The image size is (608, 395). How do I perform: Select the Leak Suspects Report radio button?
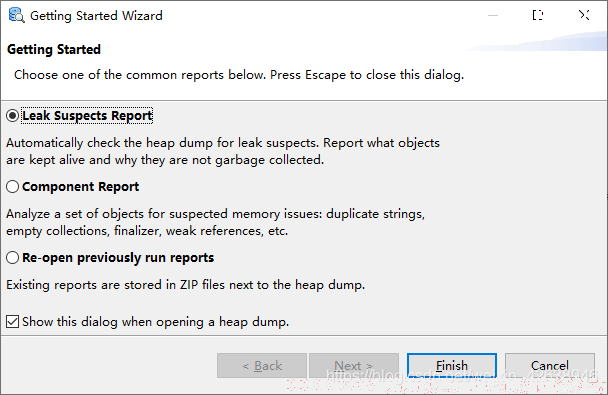tap(12, 116)
